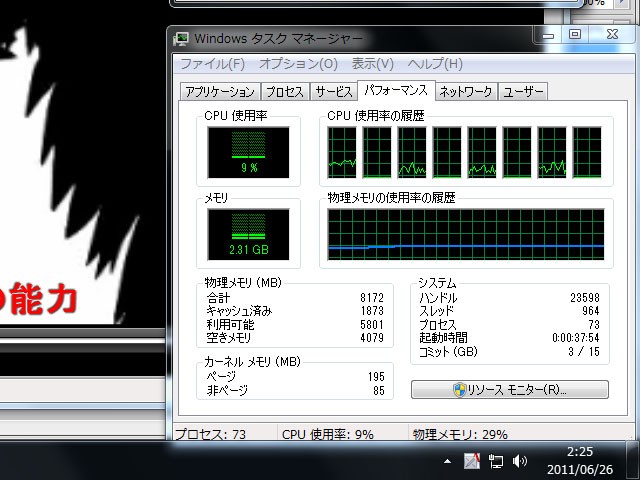Click the last CPU history graph
Screen dimensions: 640x480
pyautogui.click(x=587, y=153)
